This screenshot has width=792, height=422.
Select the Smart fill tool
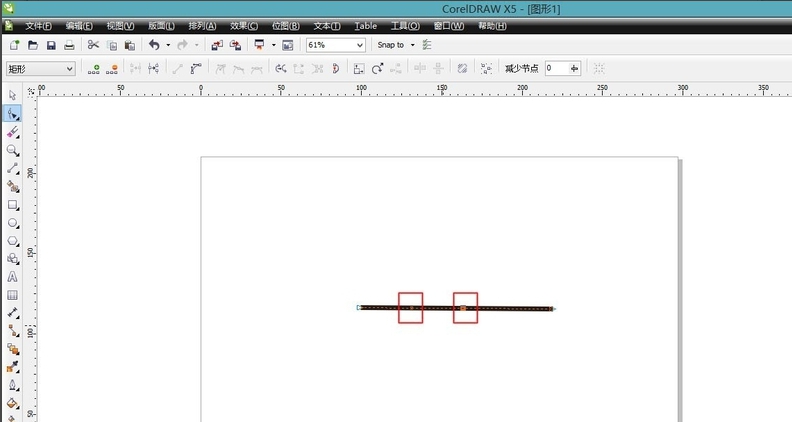13,187
